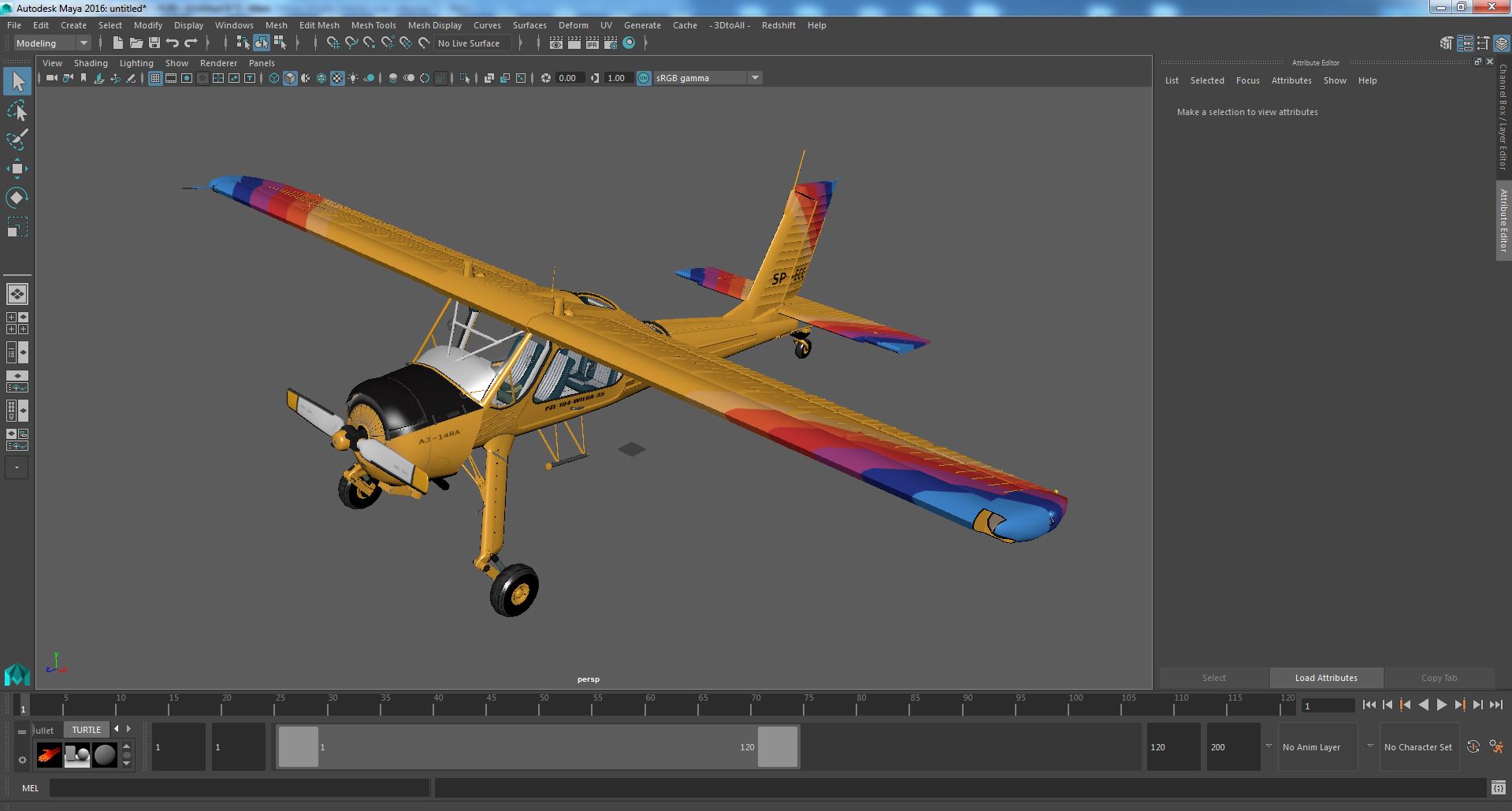The height and width of the screenshot is (811, 1512).
Task: Toggle wireframe shading in the viewport
Action: pyautogui.click(x=274, y=78)
